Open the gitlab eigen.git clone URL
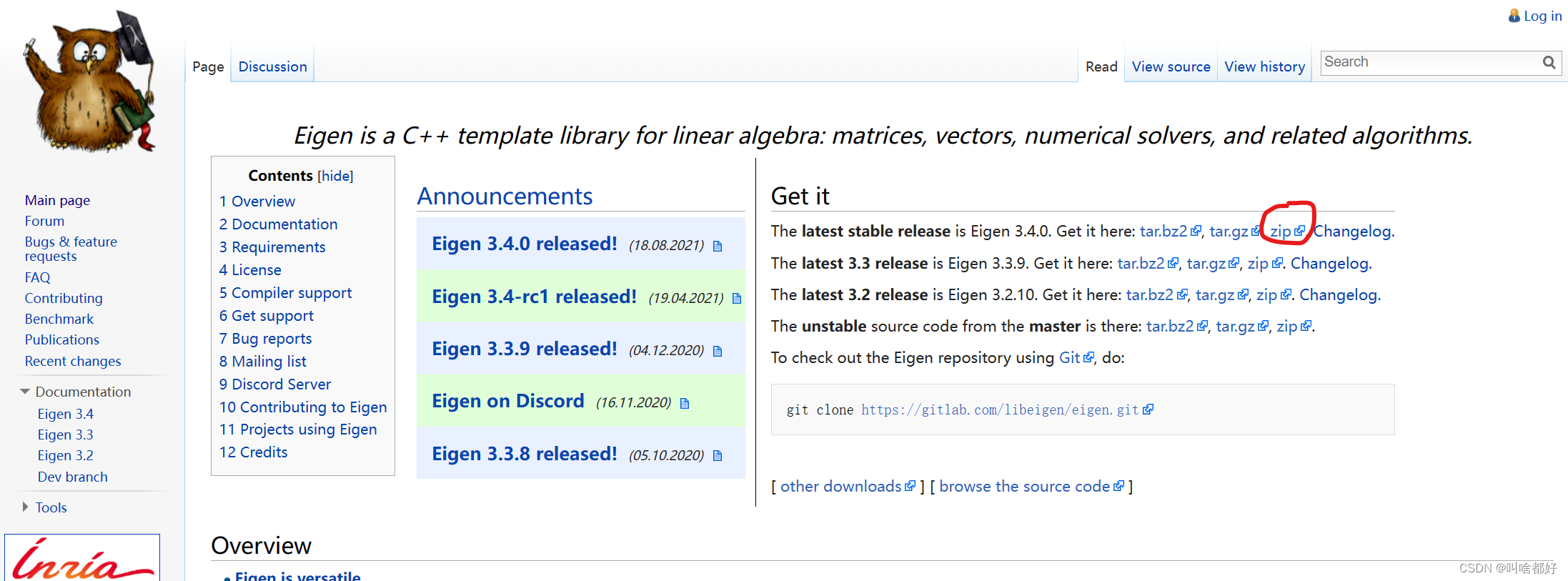1568x581 pixels. [x=1000, y=409]
